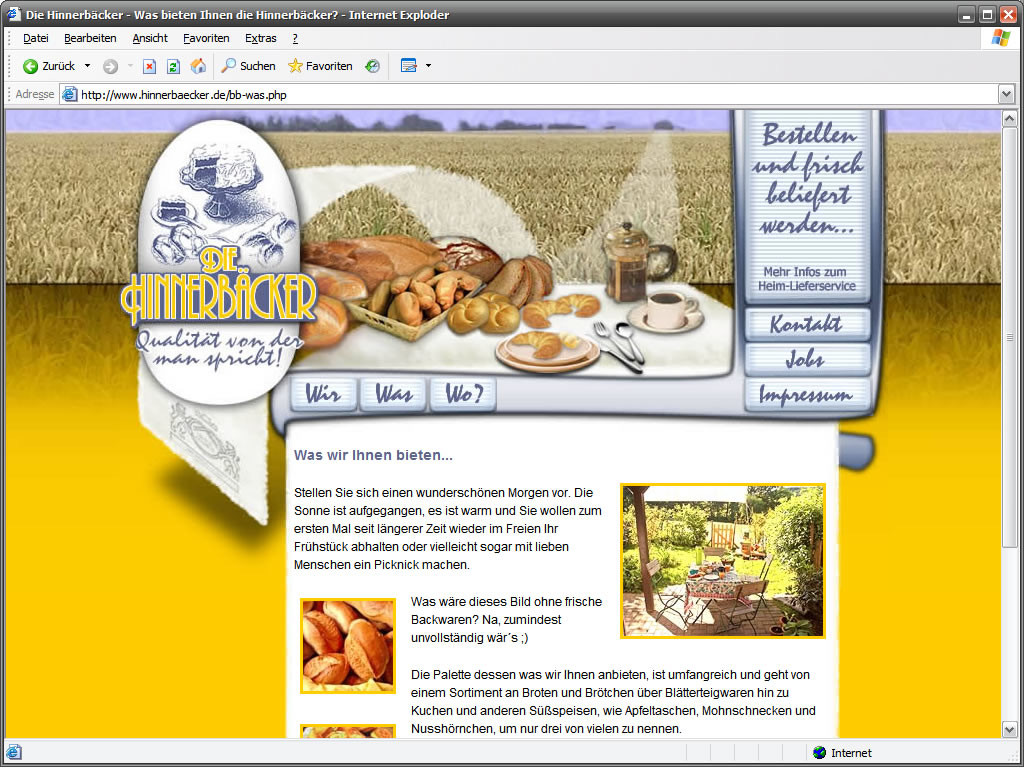
Task: Click the vertical scrollbar thumb
Action: pos(1010,338)
